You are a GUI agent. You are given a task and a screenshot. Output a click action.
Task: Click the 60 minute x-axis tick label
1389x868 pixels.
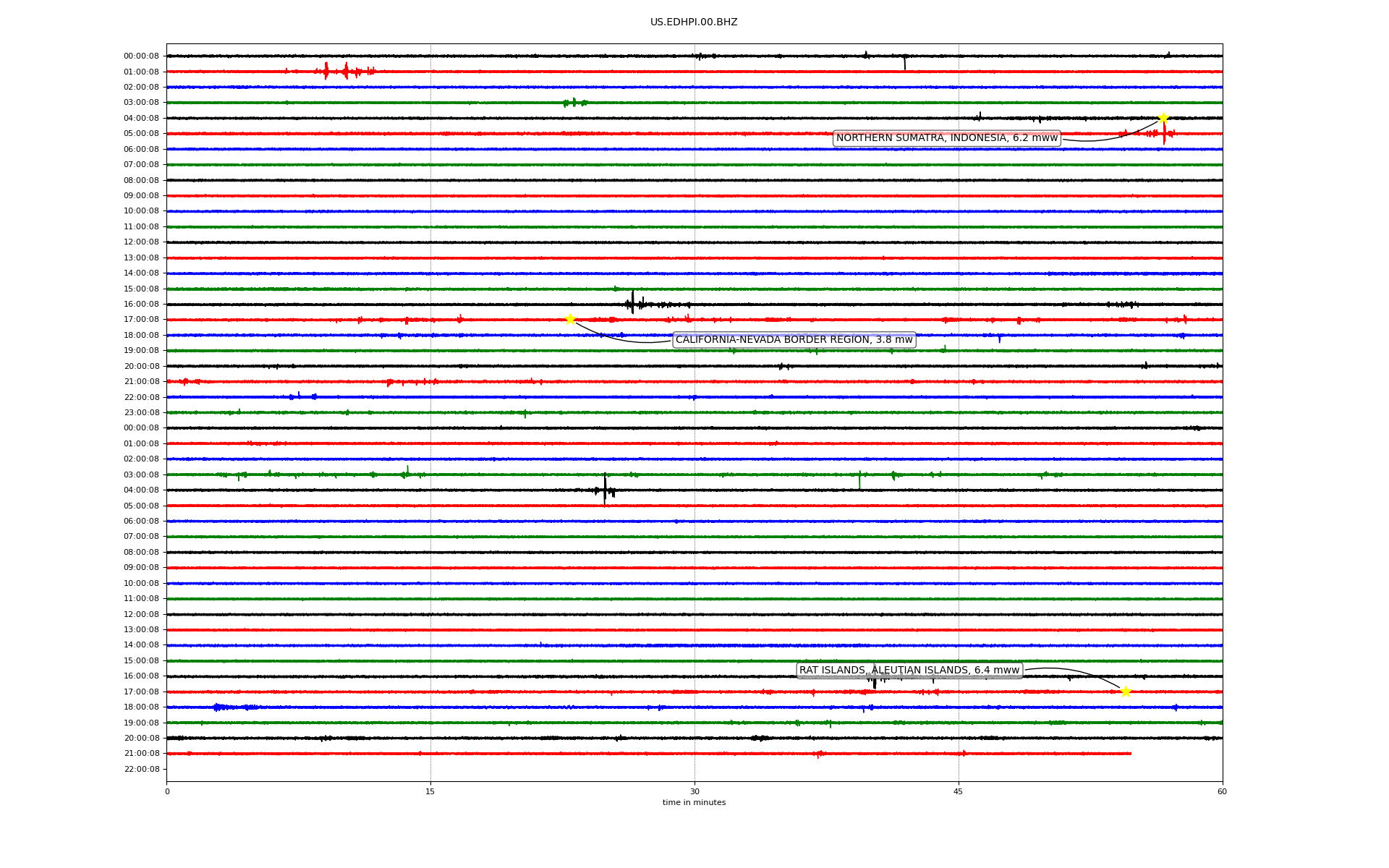tap(1221, 791)
